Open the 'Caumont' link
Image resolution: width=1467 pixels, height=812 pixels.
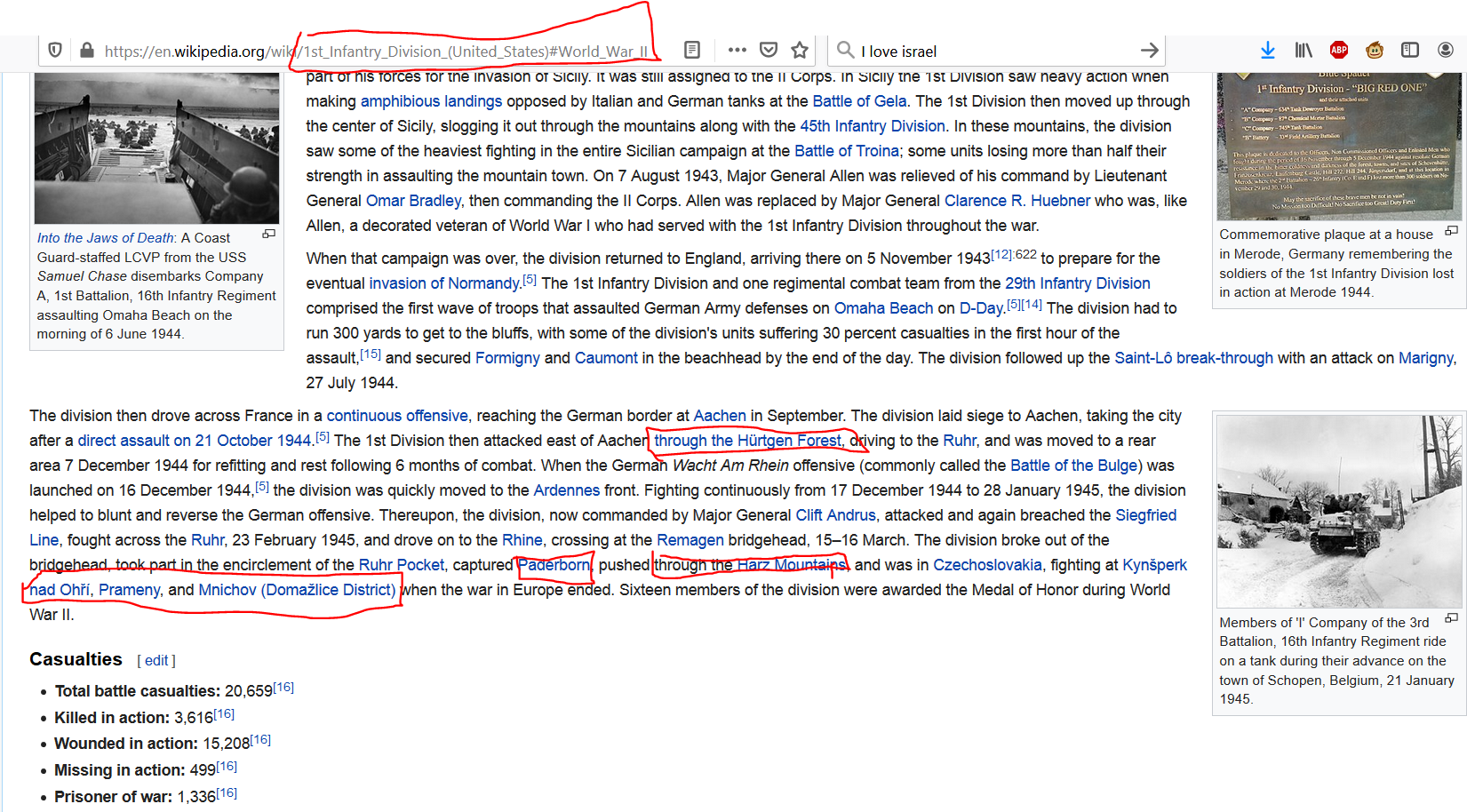[606, 358]
